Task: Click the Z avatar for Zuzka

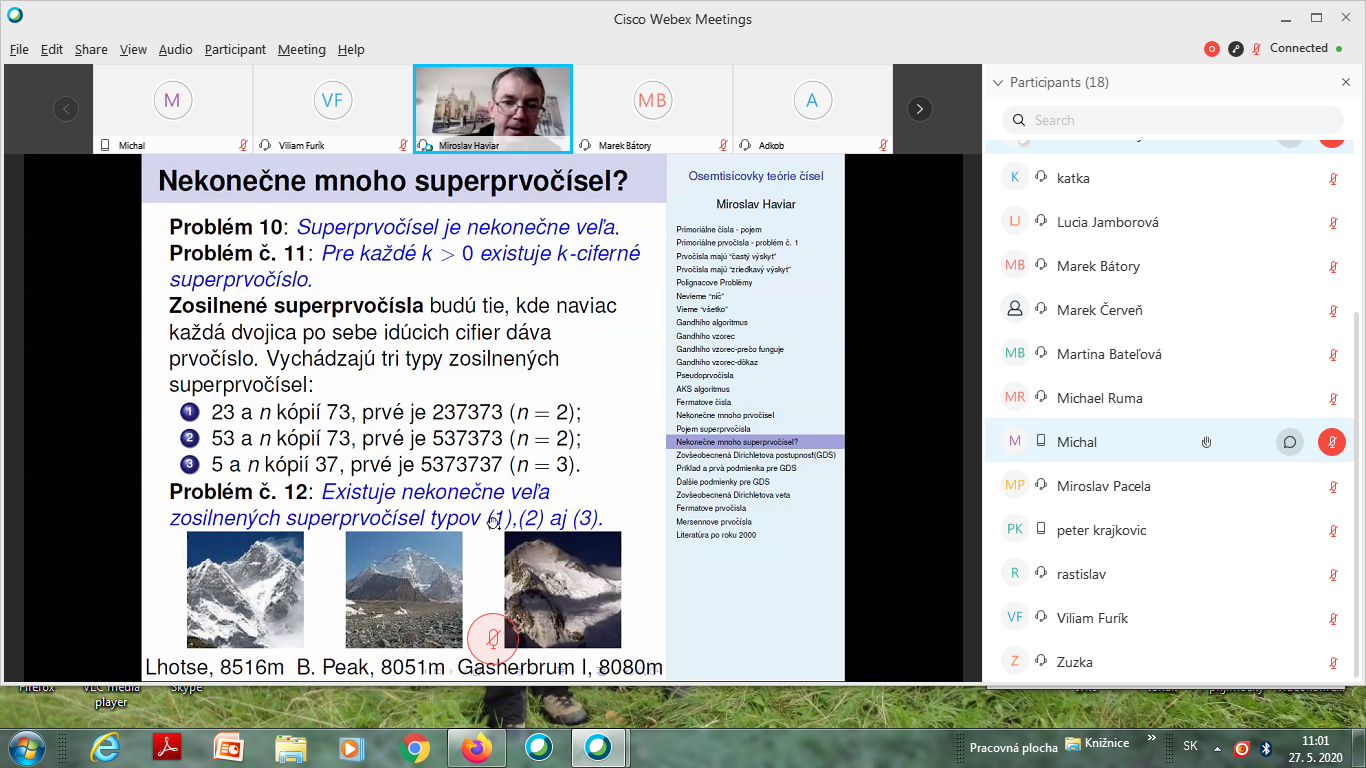Action: click(x=1015, y=662)
